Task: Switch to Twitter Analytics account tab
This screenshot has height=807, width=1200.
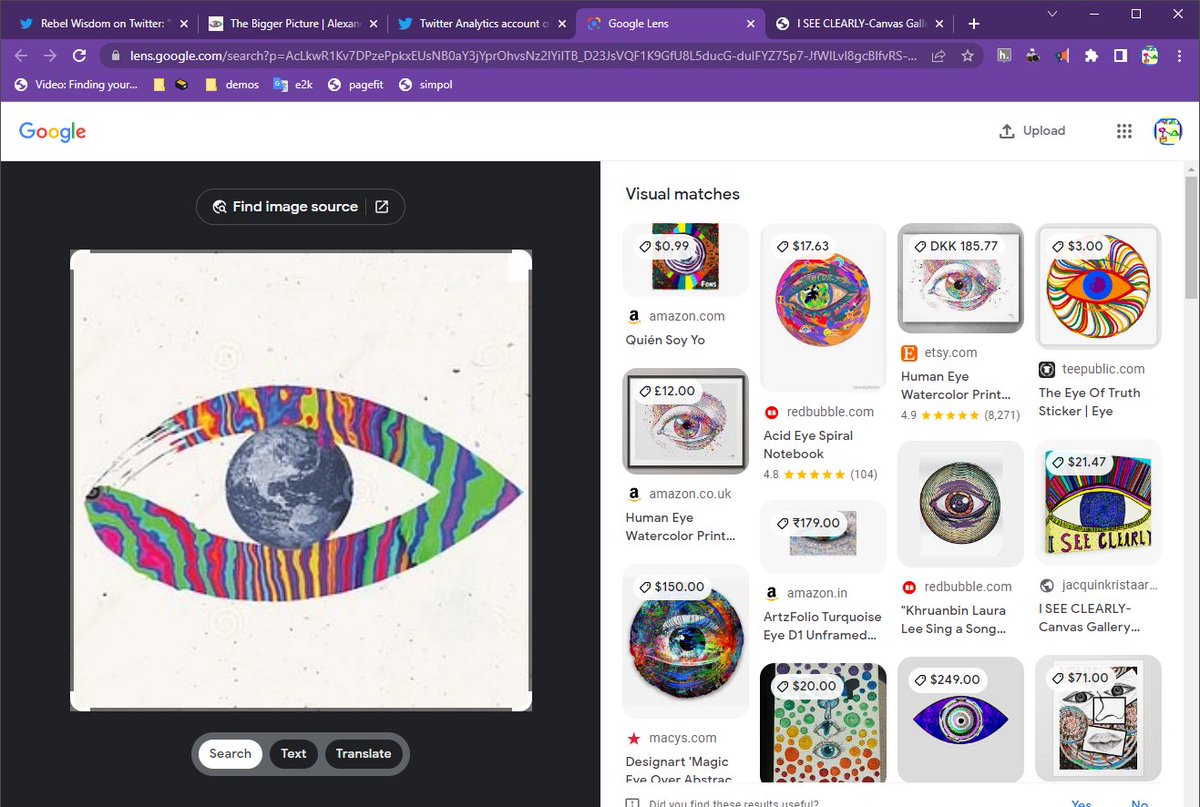Action: (x=482, y=24)
